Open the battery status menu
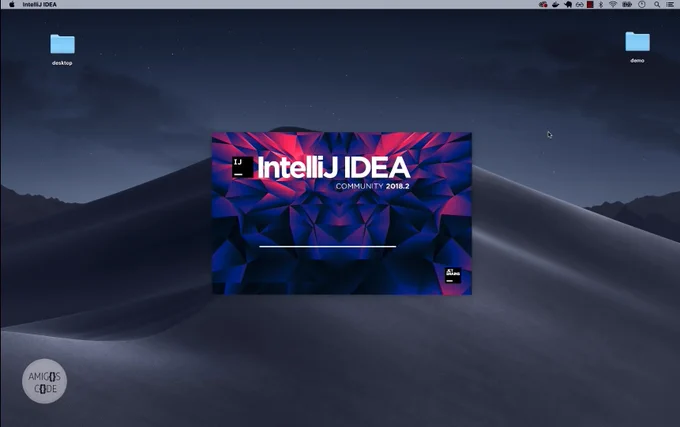 click(x=627, y=4)
